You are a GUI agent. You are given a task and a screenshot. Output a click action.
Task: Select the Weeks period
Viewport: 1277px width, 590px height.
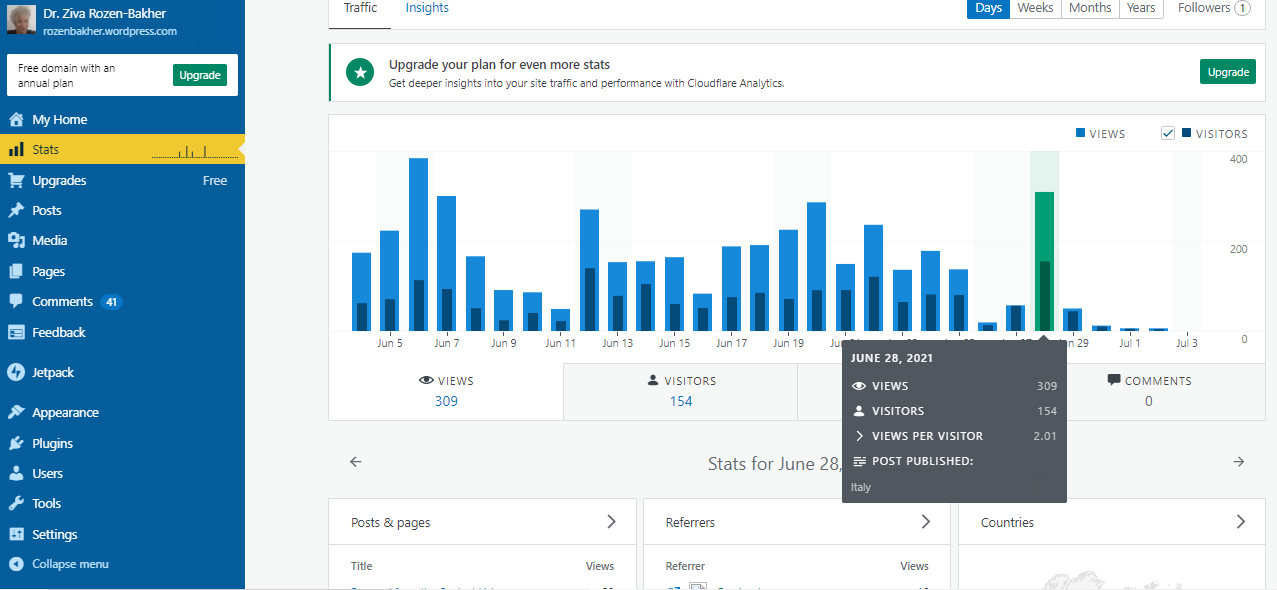1035,8
